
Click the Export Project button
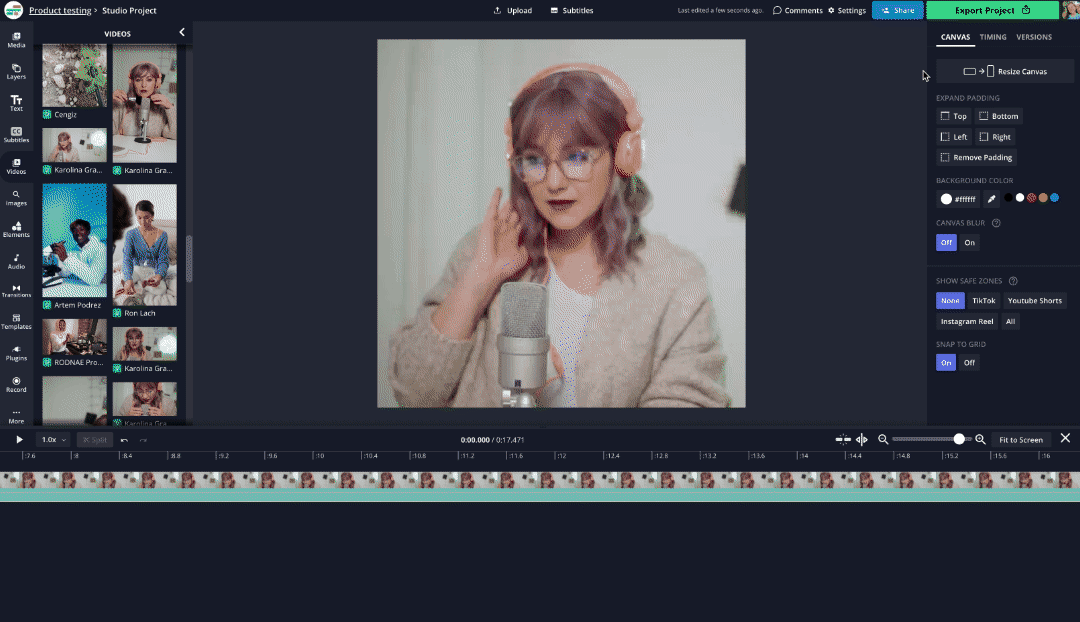[992, 10]
